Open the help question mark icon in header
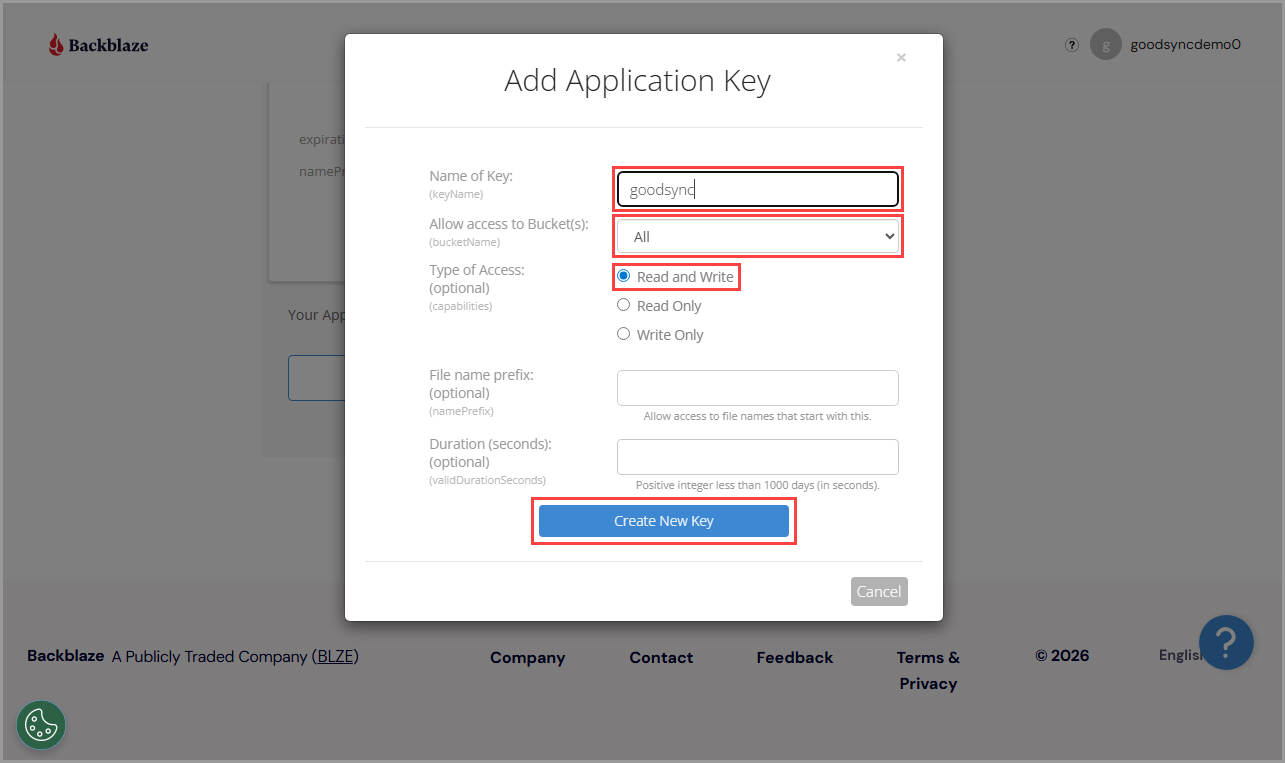Image resolution: width=1285 pixels, height=763 pixels. coord(1072,44)
